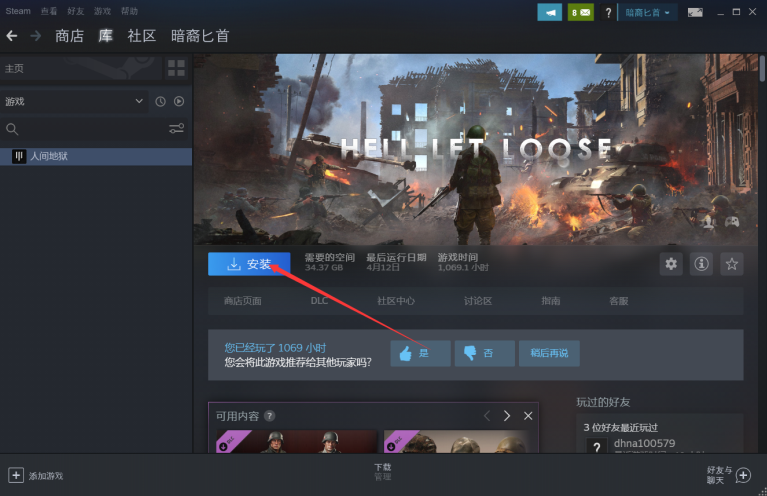Viewport: 767px width, 496px height.
Task: Go back with the left arrow
Action: click(12, 36)
